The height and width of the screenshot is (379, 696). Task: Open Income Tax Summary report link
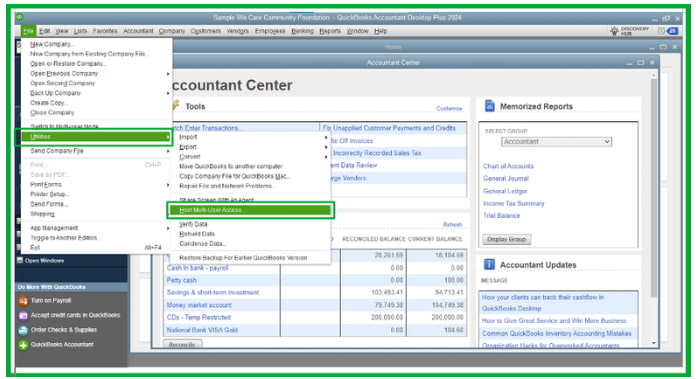(x=514, y=203)
